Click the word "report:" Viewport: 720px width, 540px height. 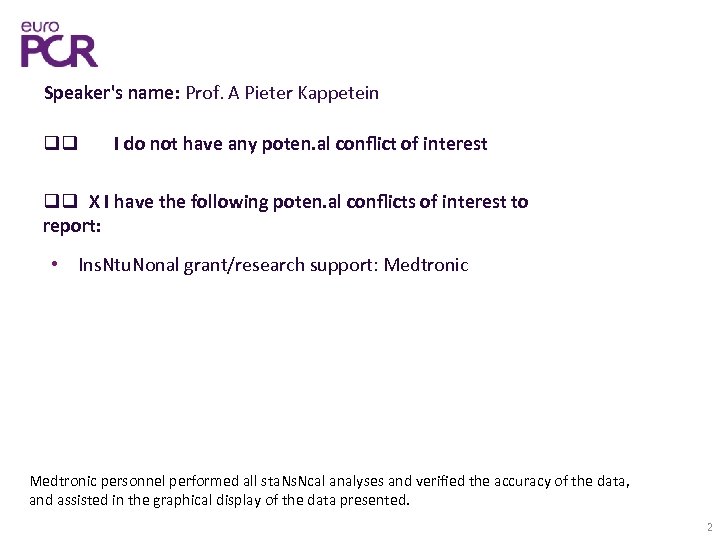(x=72, y=226)
